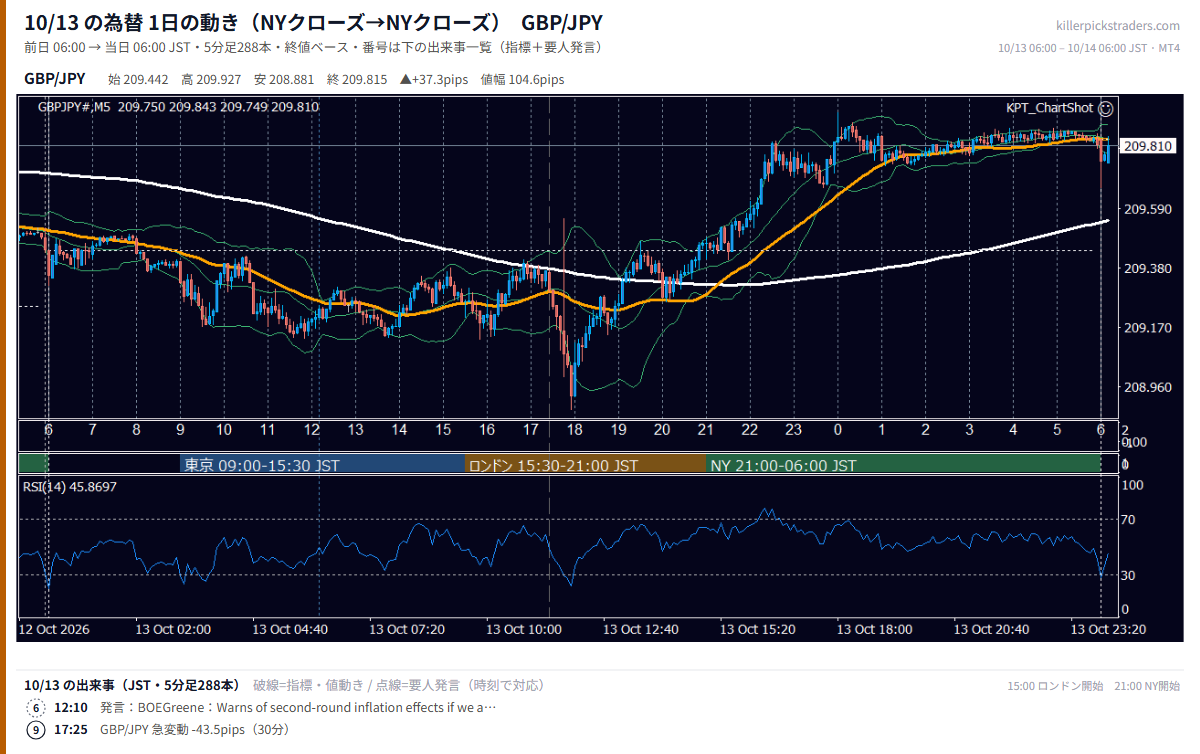The width and height of the screenshot is (1200, 754).
Task: Click hour label 21 on the hour axis
Action: click(706, 430)
